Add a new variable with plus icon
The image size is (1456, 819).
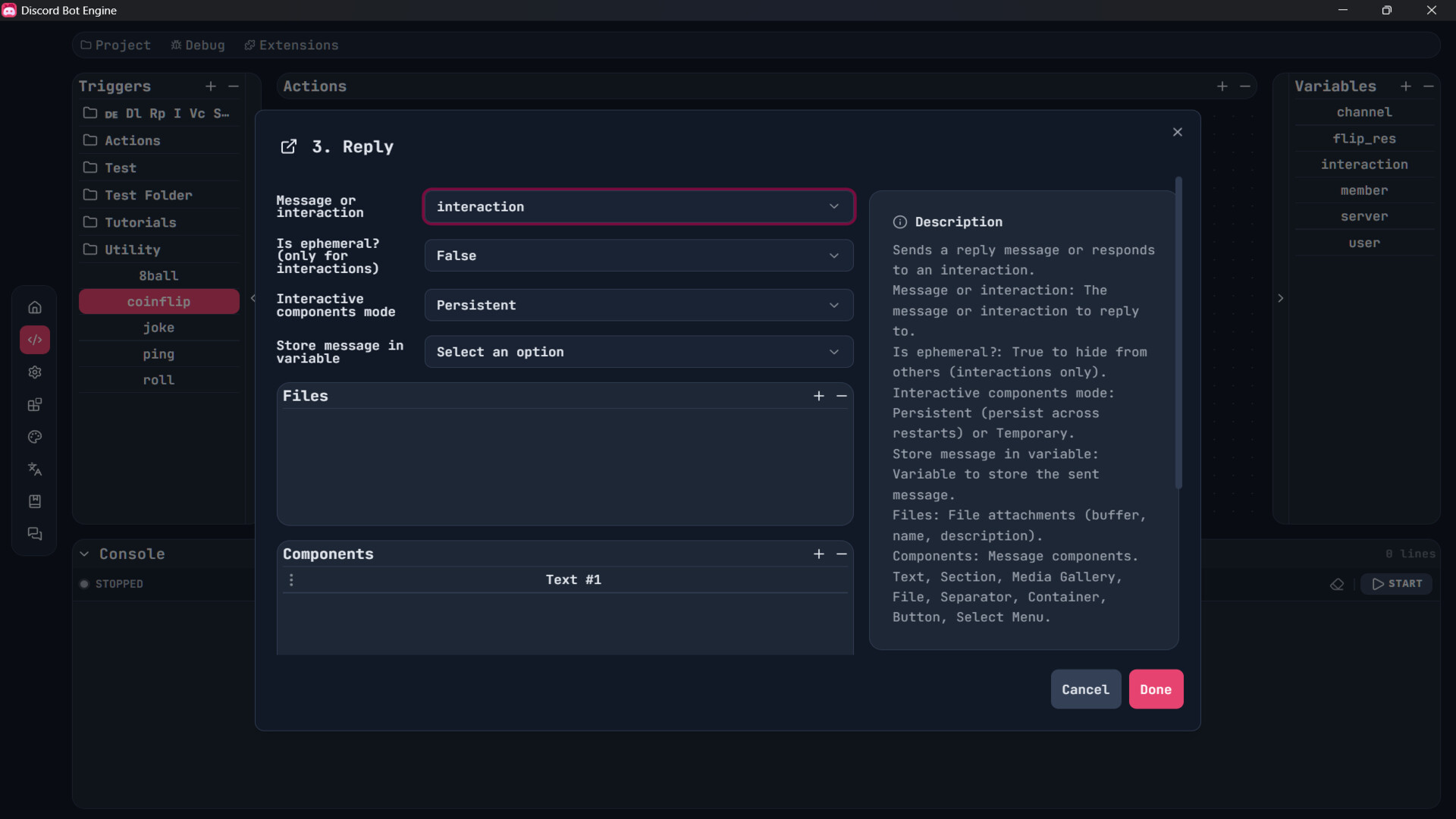coord(1406,86)
